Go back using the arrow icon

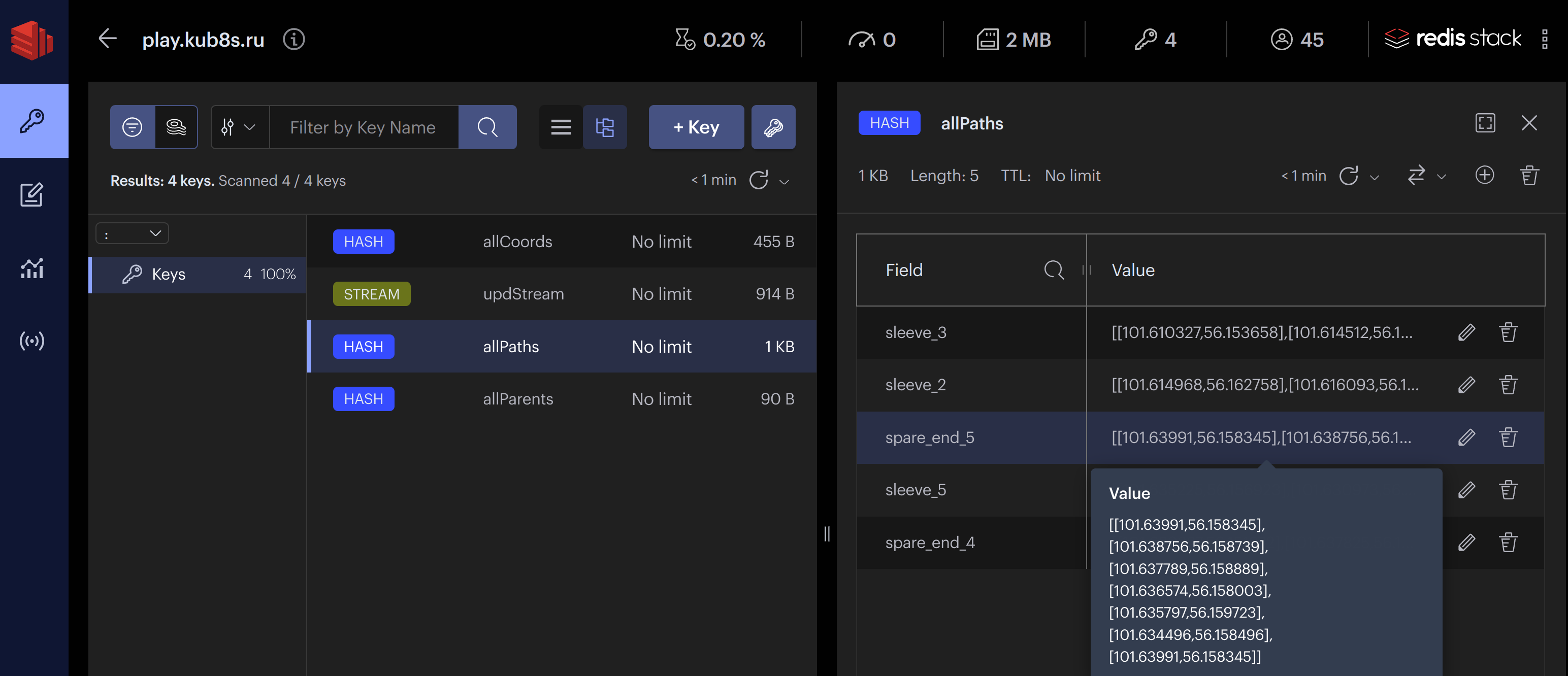click(108, 39)
